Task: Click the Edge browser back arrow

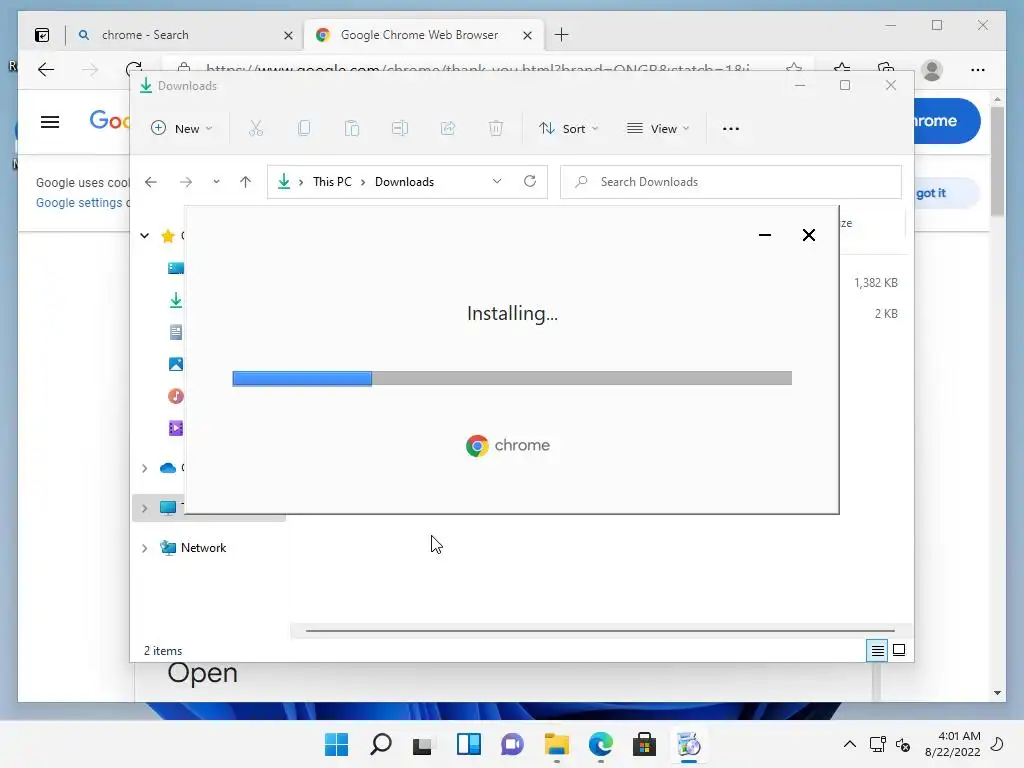Action: coord(46,69)
